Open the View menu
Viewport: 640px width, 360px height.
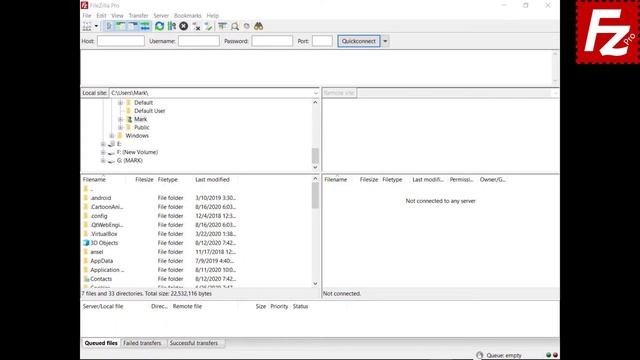coord(117,16)
